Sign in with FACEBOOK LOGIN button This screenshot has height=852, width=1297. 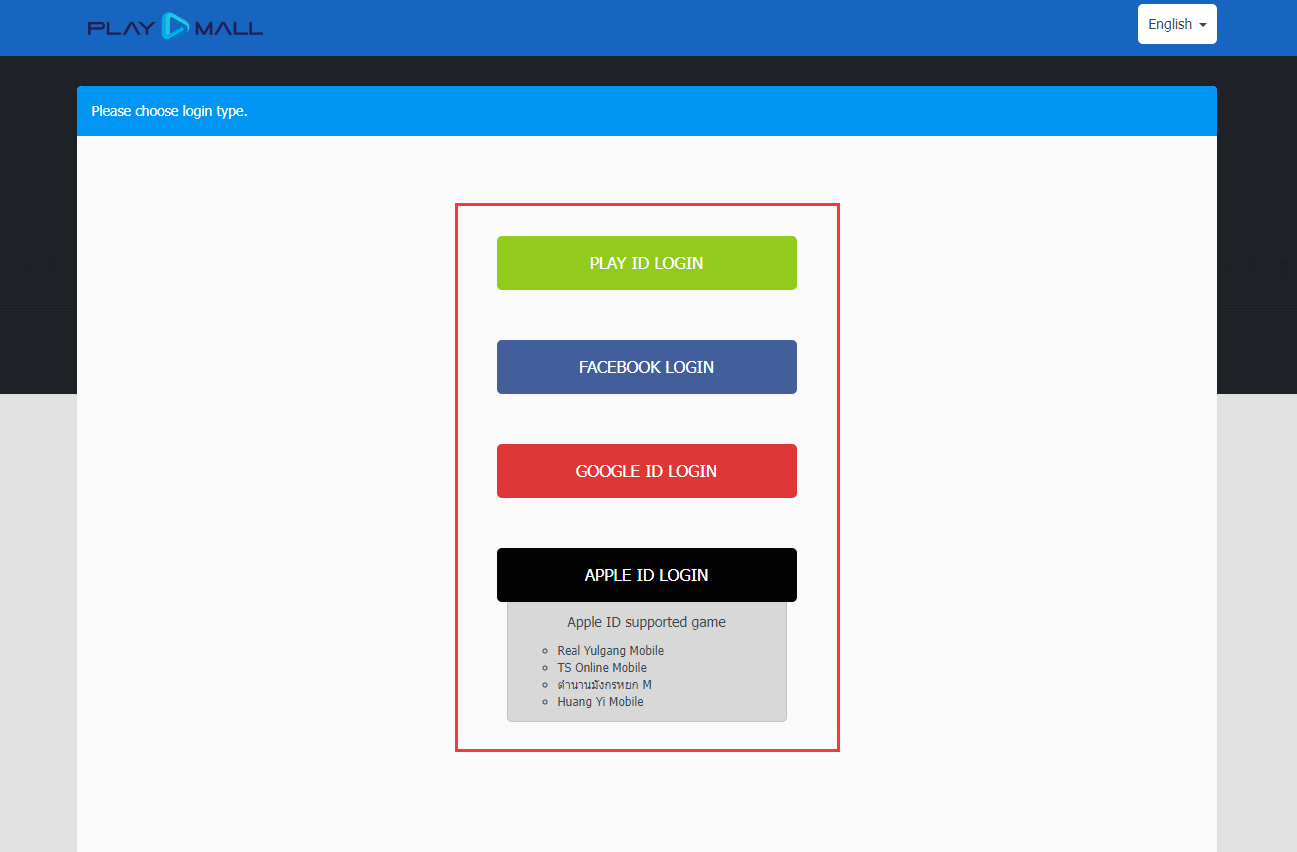click(647, 367)
